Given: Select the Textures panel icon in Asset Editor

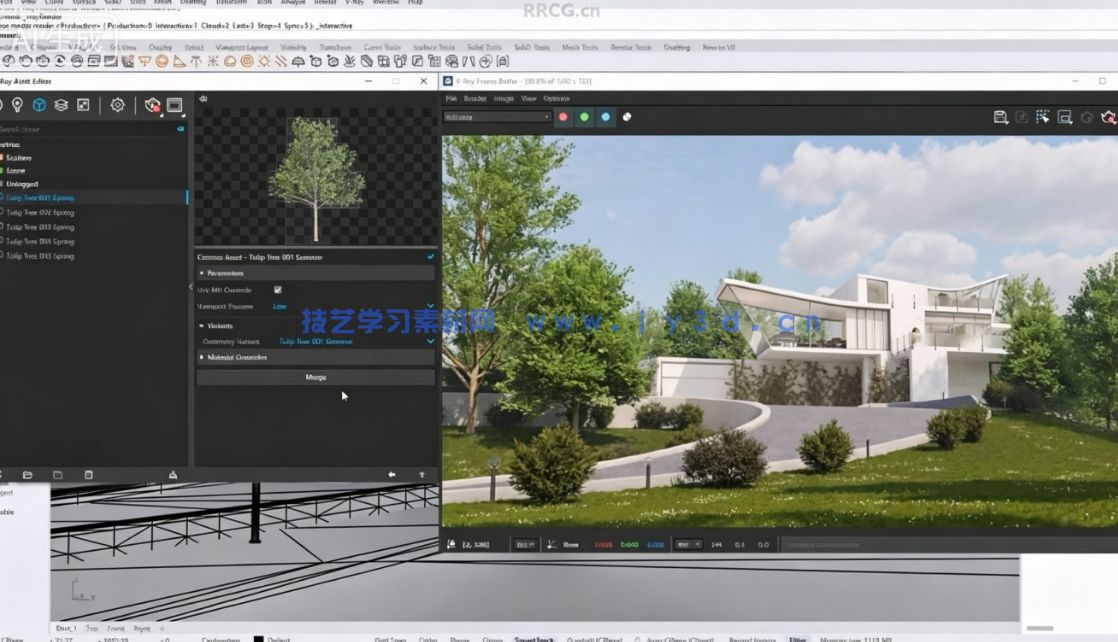Looking at the screenshot, I should click(x=61, y=104).
